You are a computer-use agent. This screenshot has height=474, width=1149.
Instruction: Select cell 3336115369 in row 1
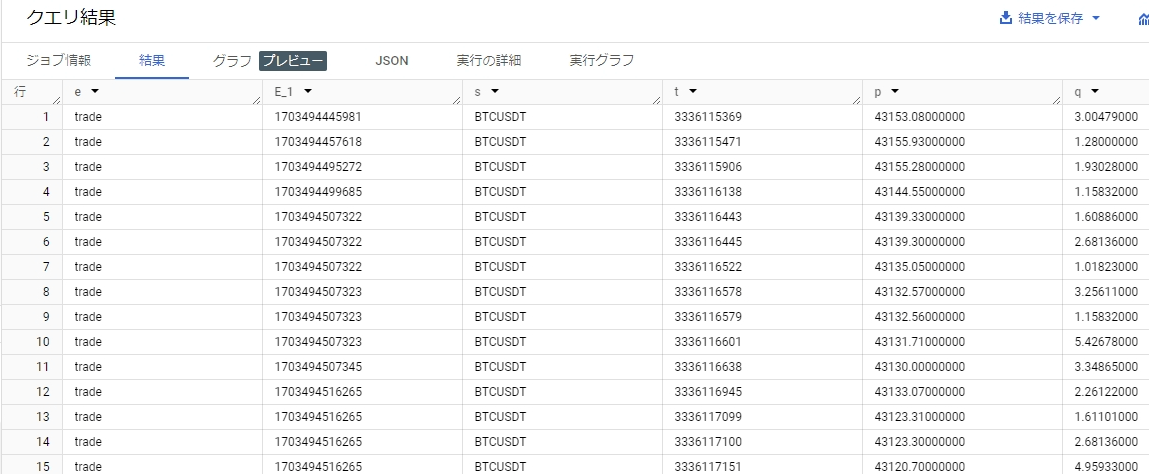pos(708,116)
